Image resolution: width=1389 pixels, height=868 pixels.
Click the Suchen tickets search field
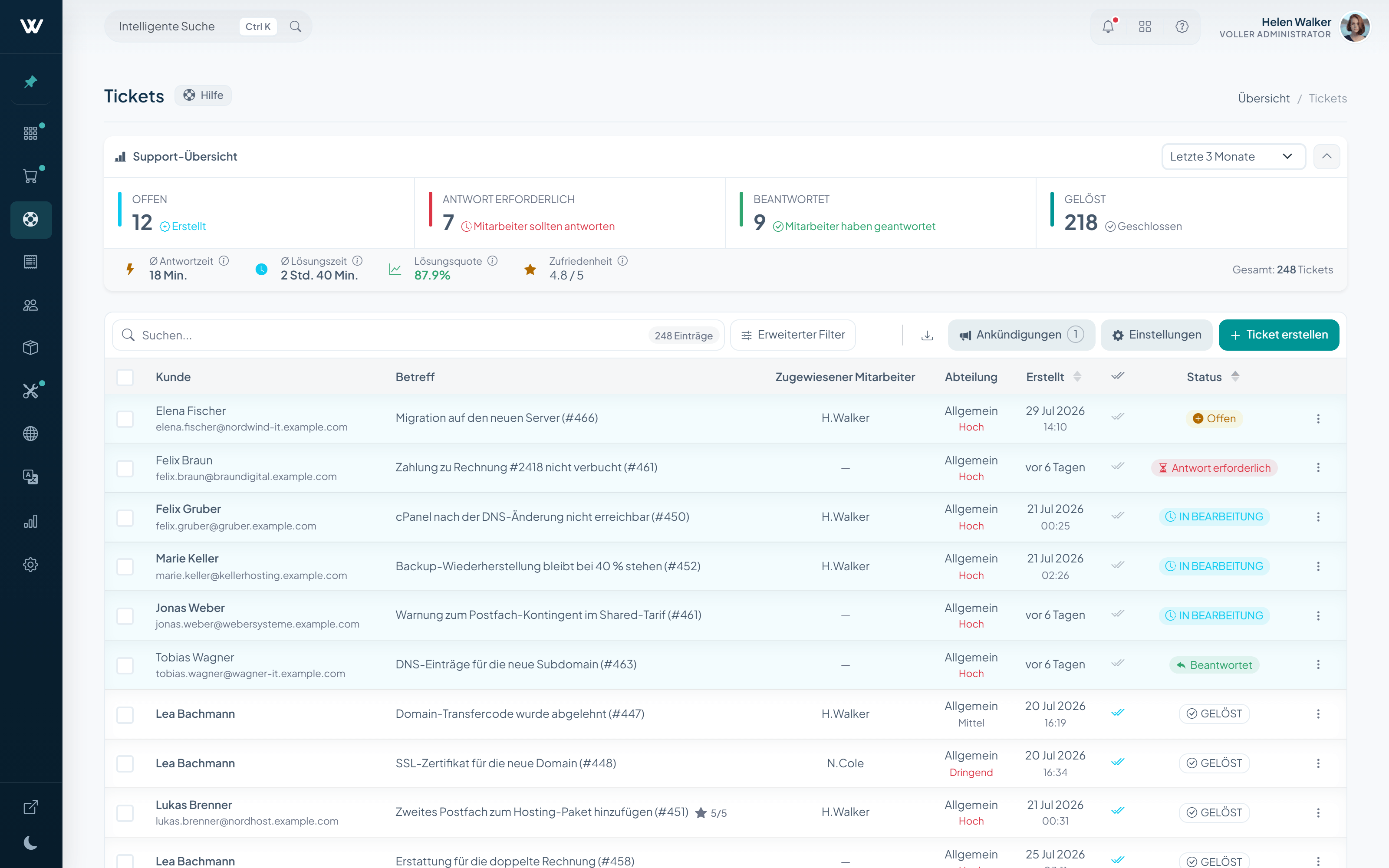coord(418,335)
